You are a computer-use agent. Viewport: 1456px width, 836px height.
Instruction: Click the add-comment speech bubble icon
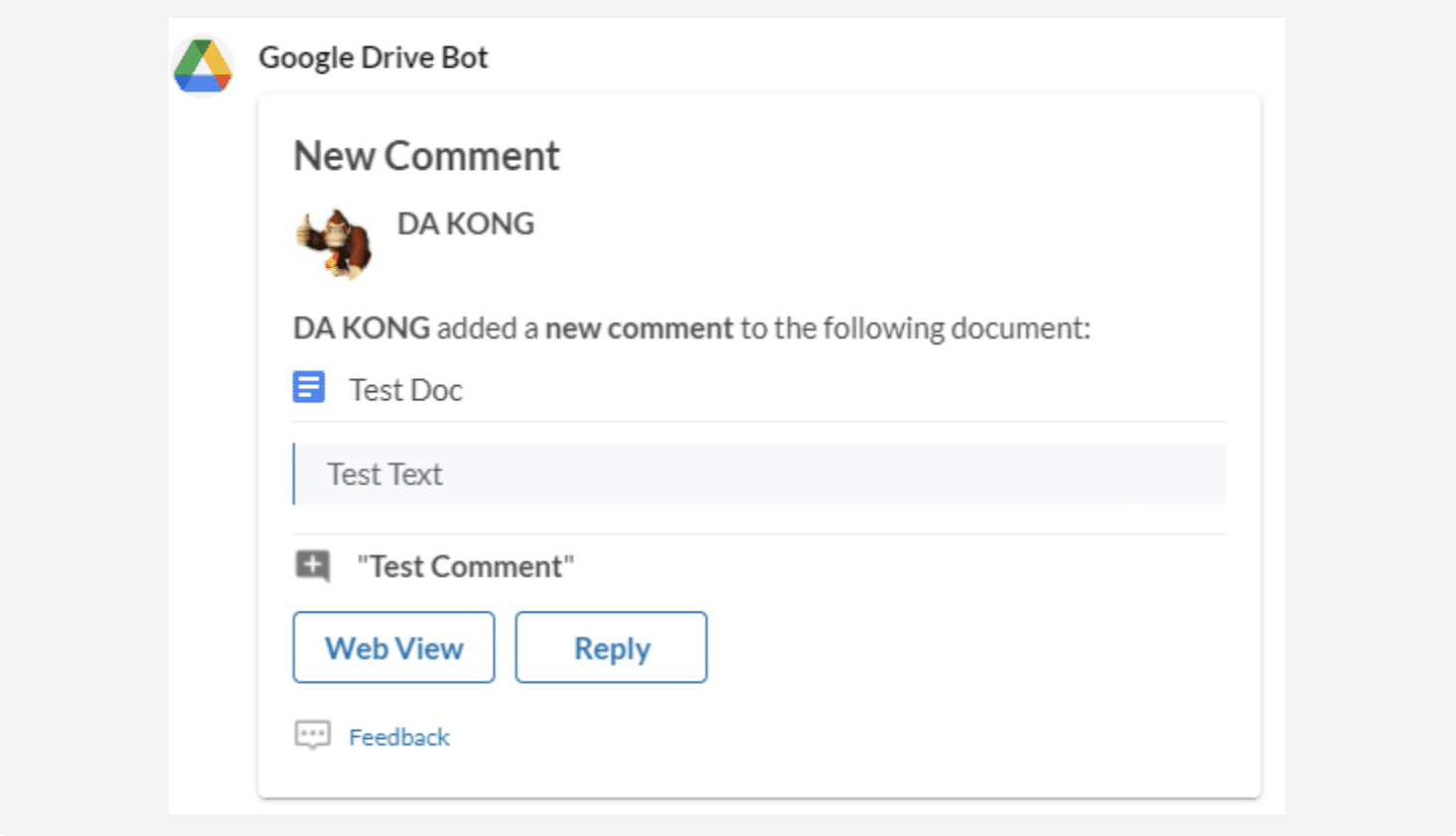point(313,566)
